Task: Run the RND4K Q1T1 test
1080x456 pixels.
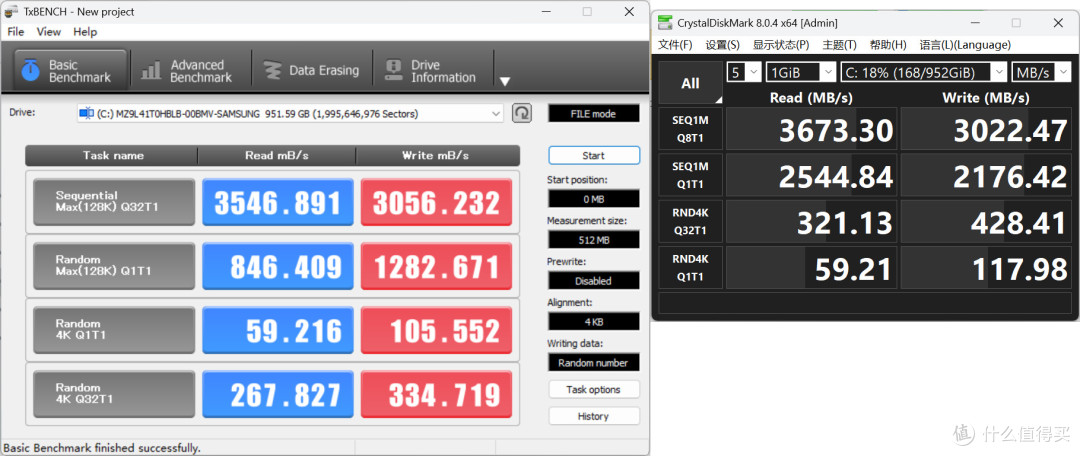Action: point(690,267)
